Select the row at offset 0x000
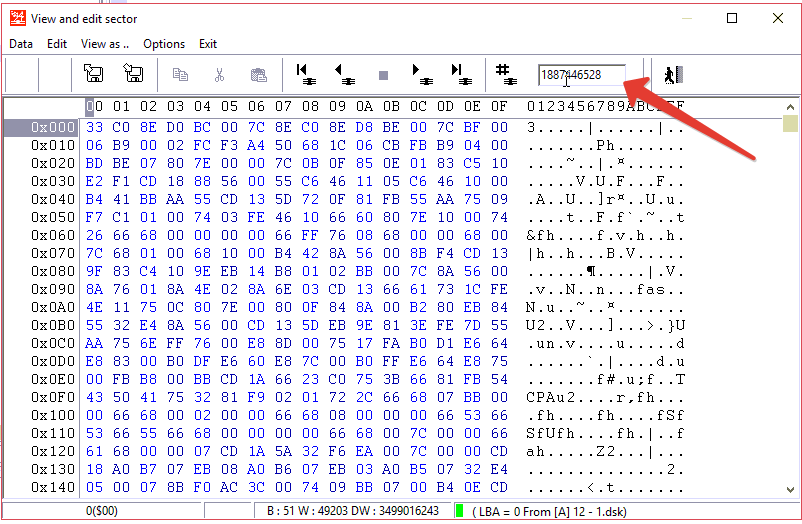This screenshot has height=524, width=802. click(40, 127)
